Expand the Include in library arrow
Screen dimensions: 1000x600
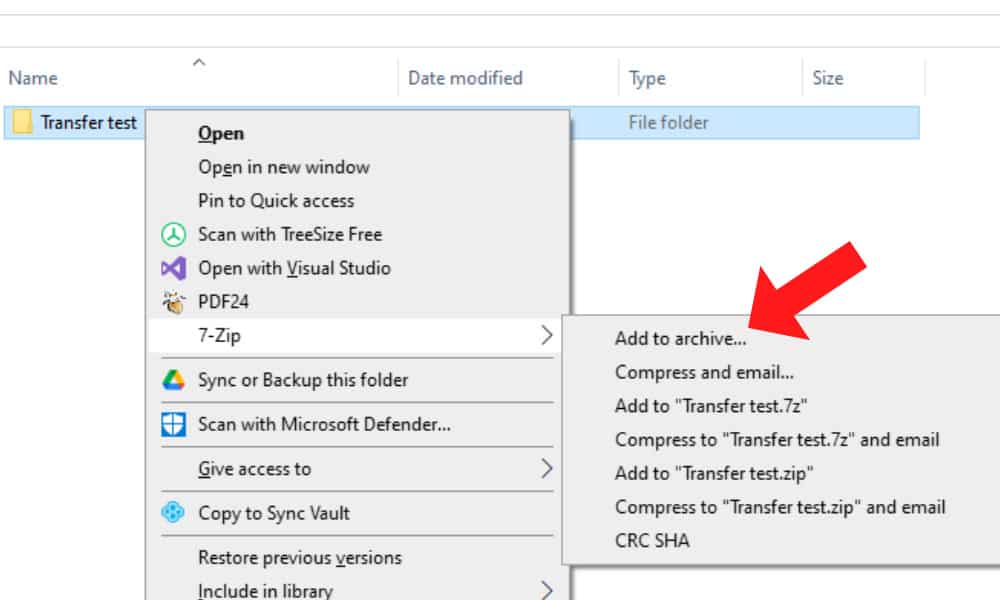546,590
